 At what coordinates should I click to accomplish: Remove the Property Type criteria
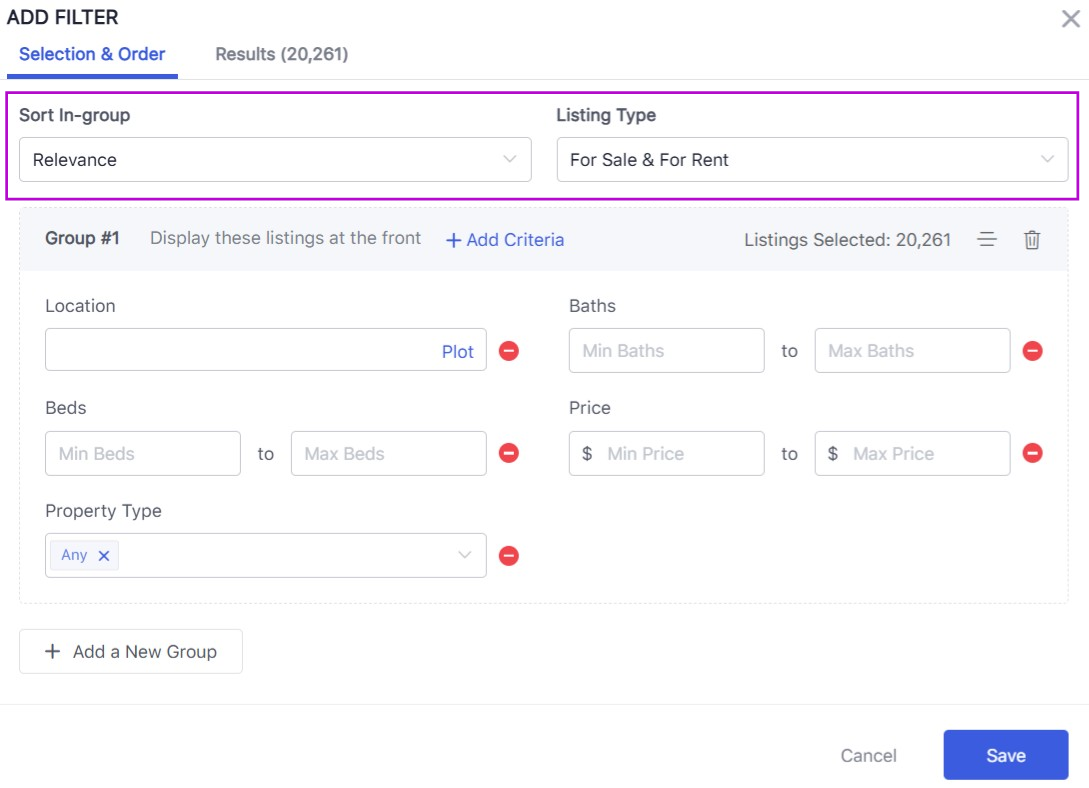(509, 556)
